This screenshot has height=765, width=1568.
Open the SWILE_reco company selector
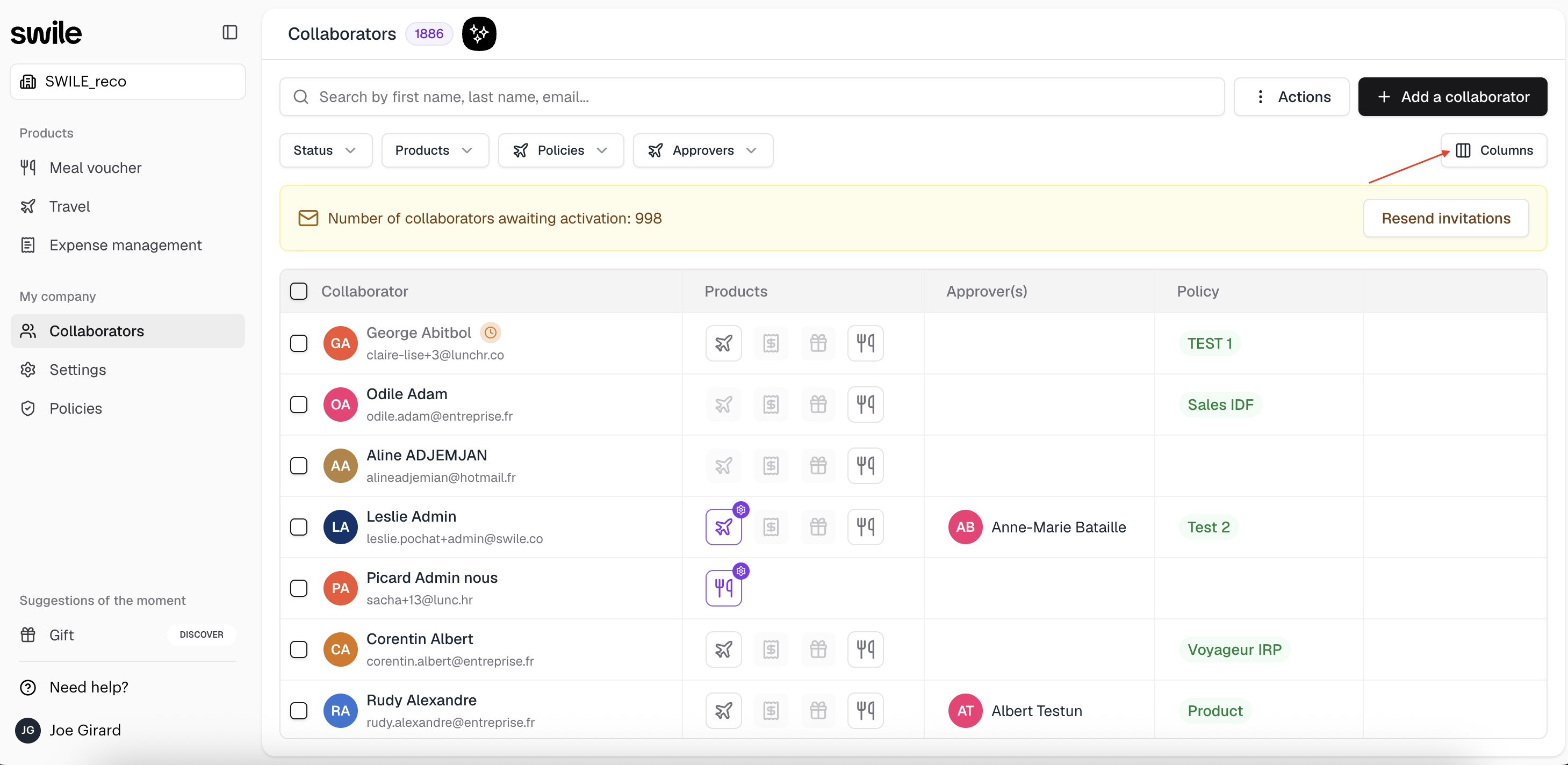click(128, 82)
